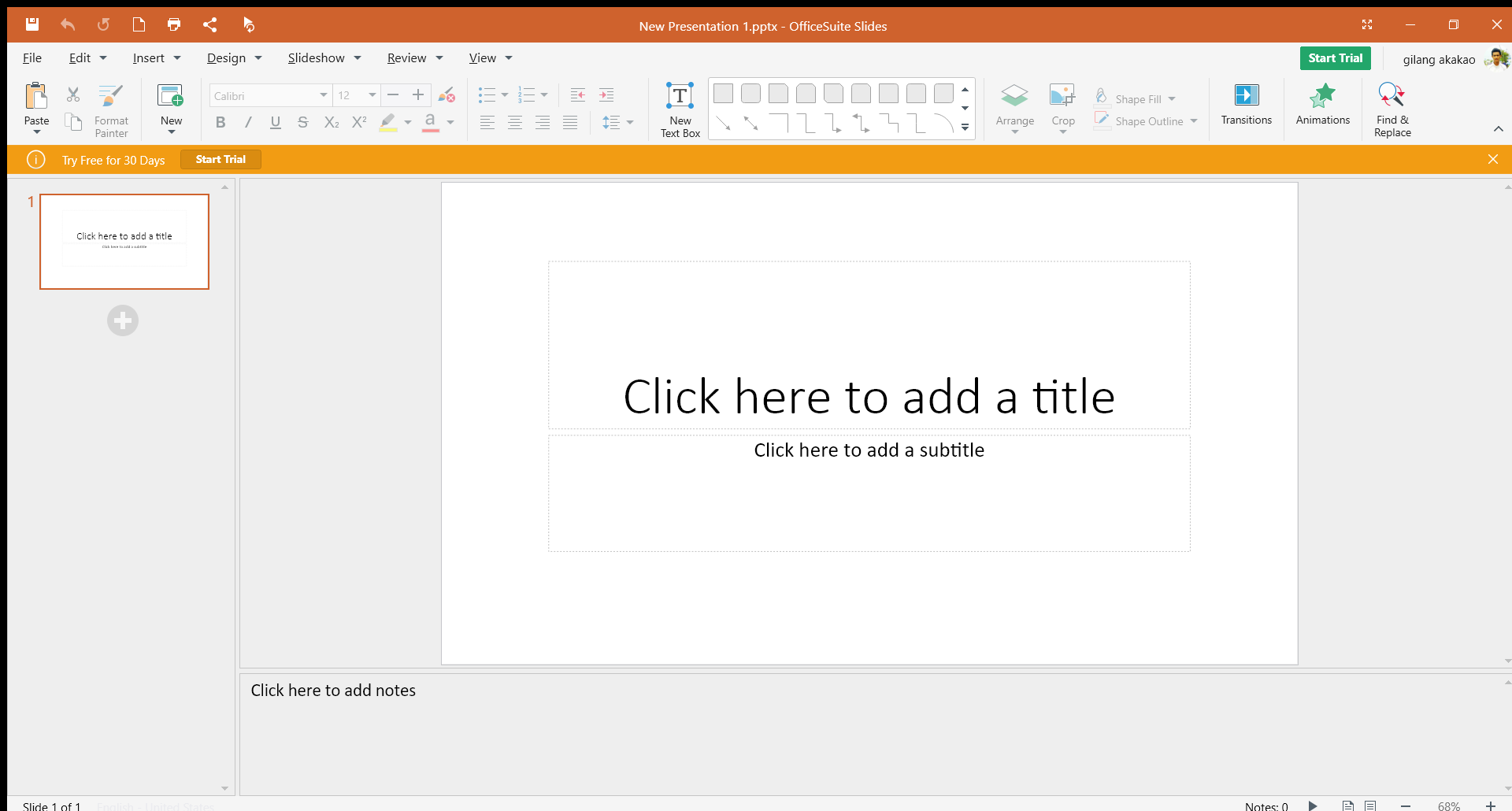1512x811 pixels.
Task: Open the font size 12 dropdown
Action: point(372,95)
